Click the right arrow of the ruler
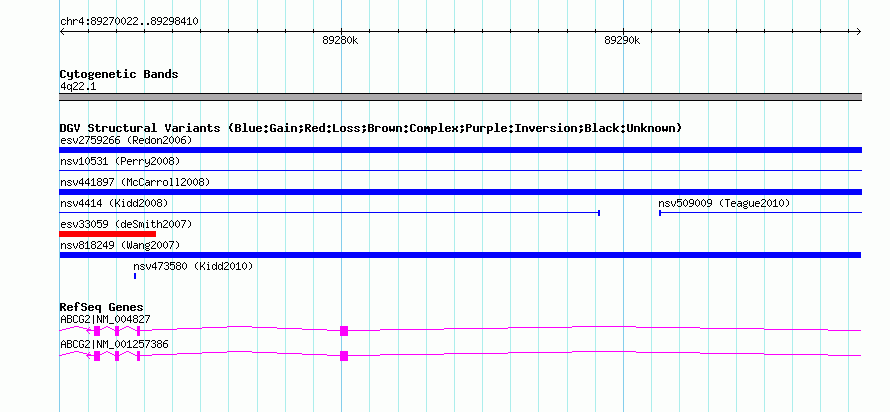 (859, 32)
